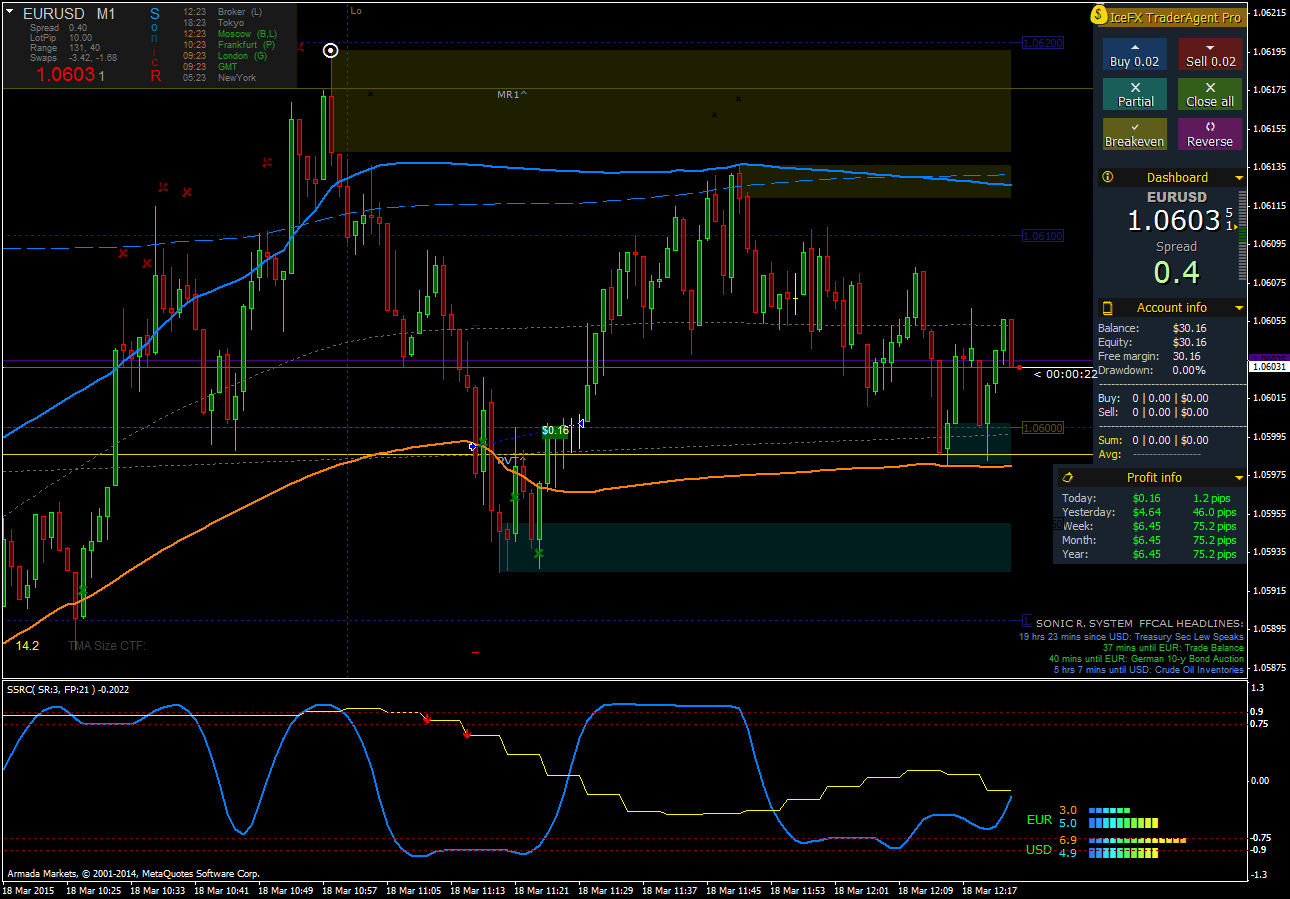The image size is (1290, 899).
Task: Click the MR1^ pivot label
Action: (512, 94)
